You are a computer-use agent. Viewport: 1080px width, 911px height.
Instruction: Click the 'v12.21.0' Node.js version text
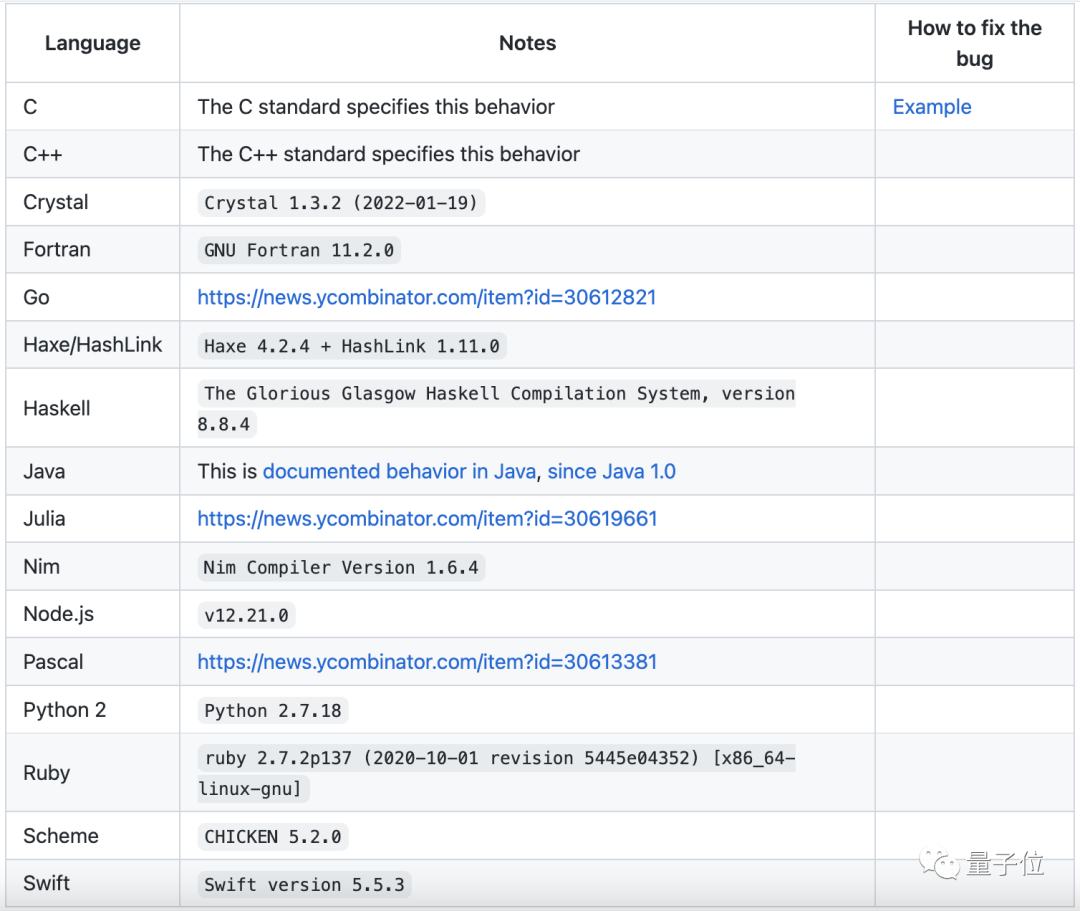point(246,615)
